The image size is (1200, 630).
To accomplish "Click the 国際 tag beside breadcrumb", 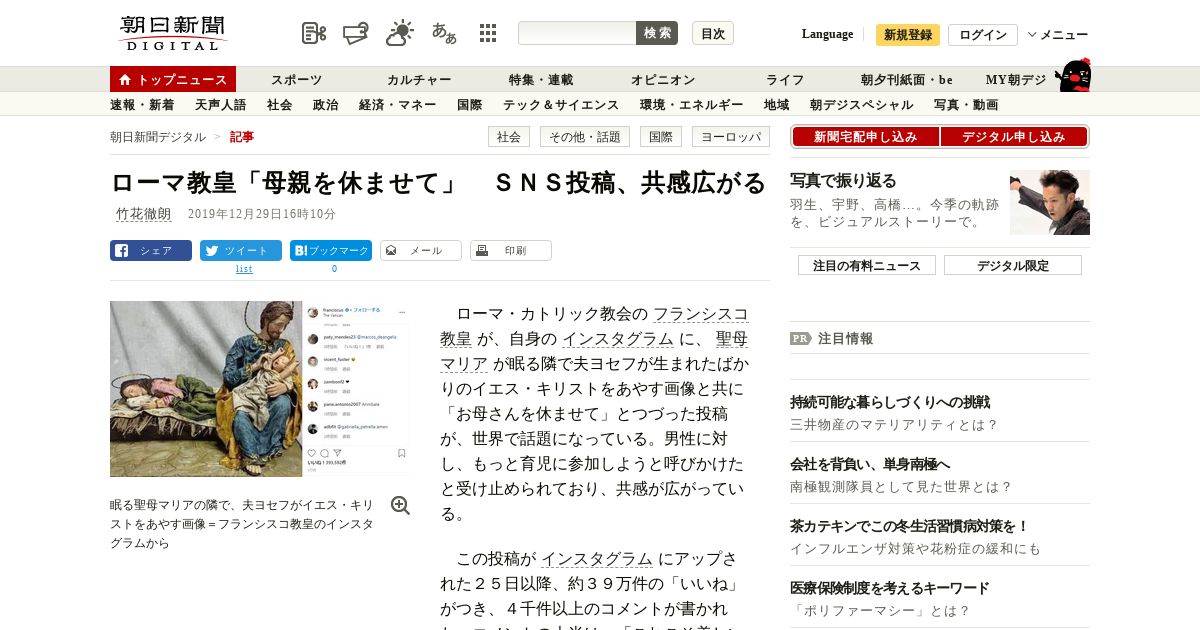I will pyautogui.click(x=661, y=137).
